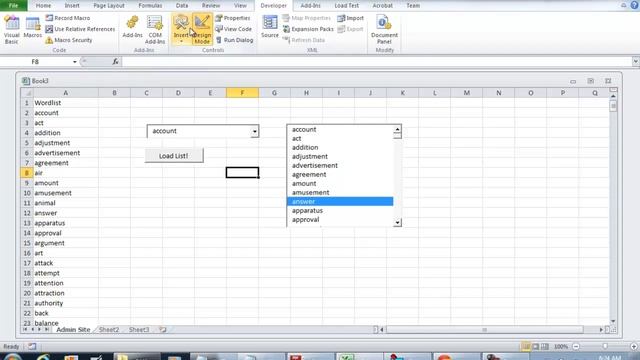
Task: Switch to the Insert ribbon tab
Action: 72,5
